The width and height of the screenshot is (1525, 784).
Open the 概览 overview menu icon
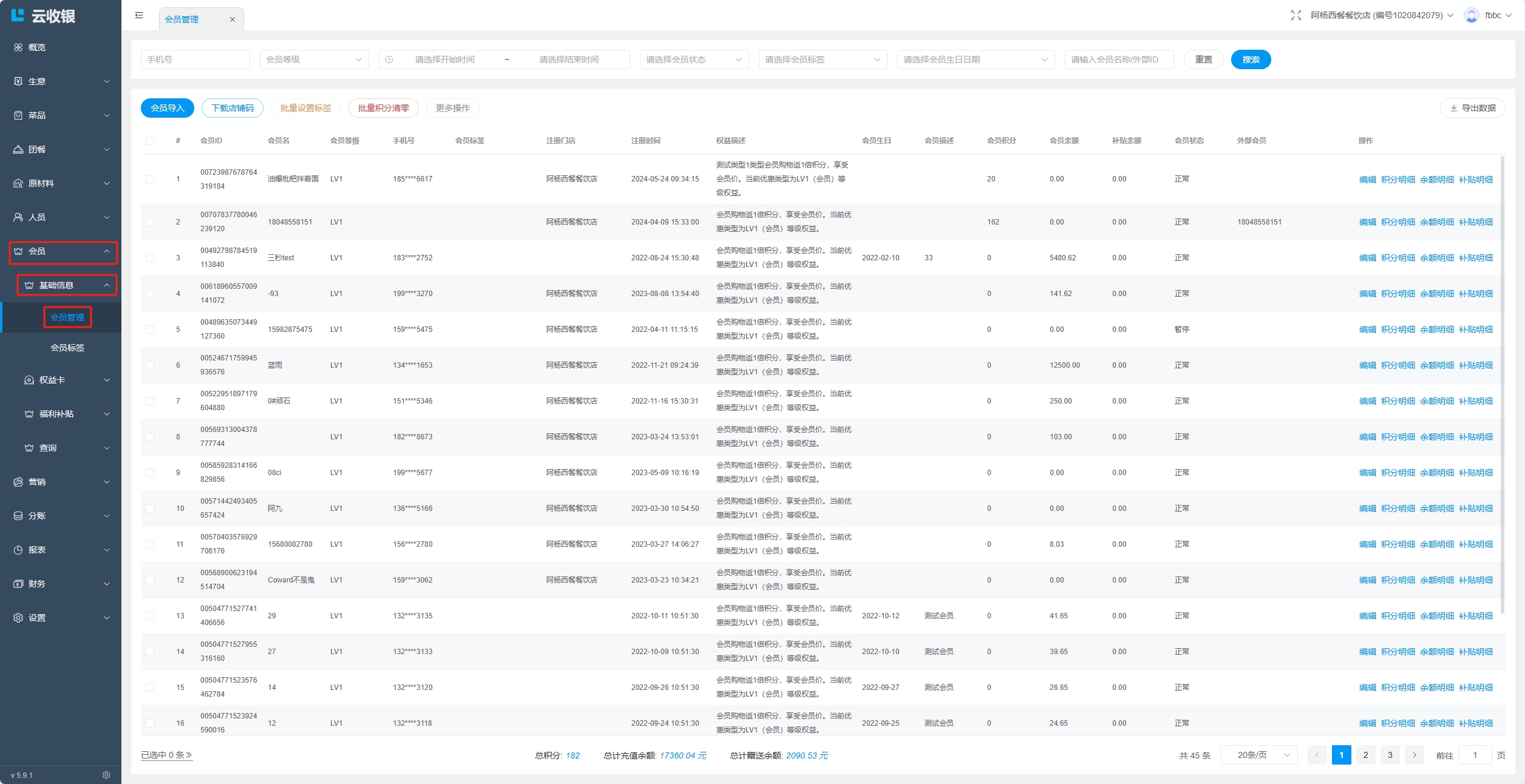[18, 47]
